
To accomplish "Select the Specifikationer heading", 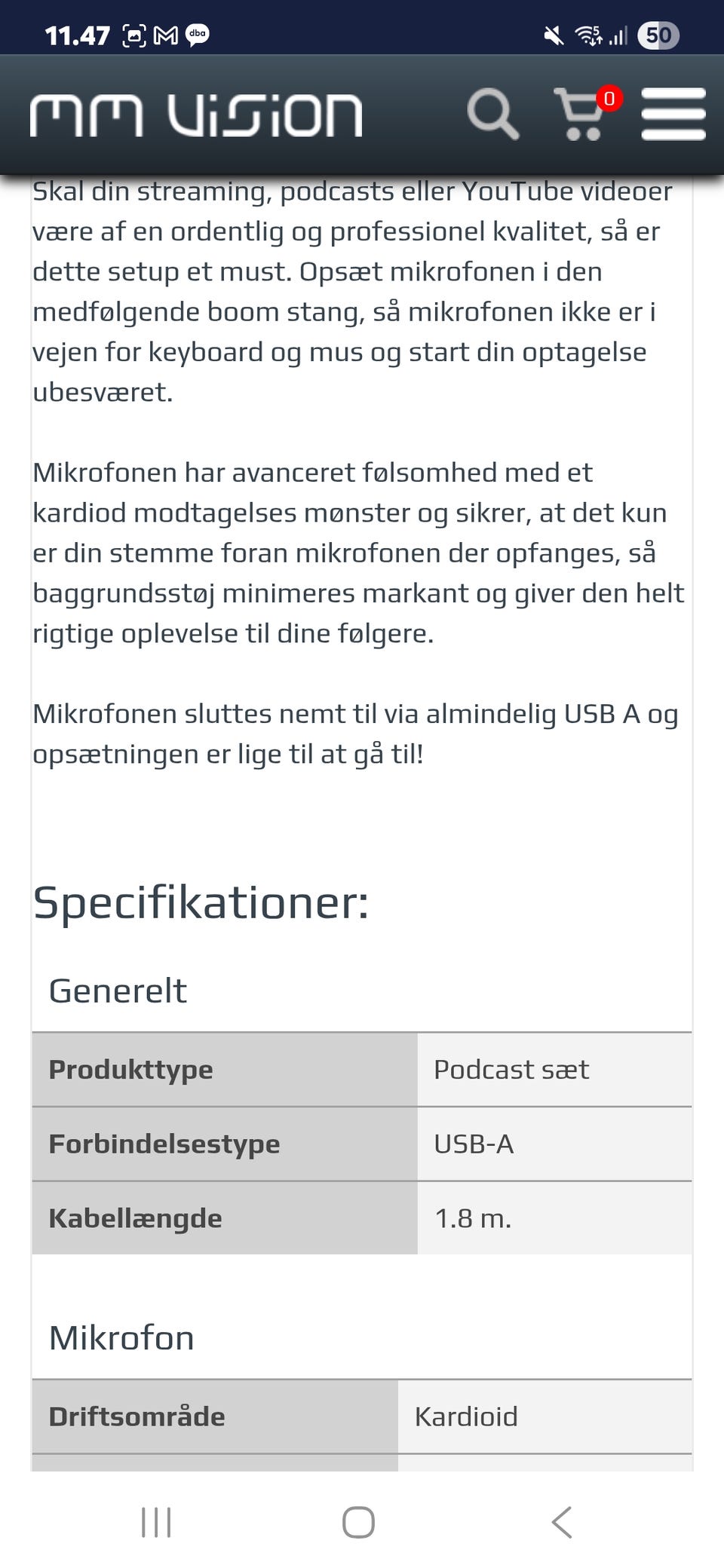I will click(x=201, y=902).
